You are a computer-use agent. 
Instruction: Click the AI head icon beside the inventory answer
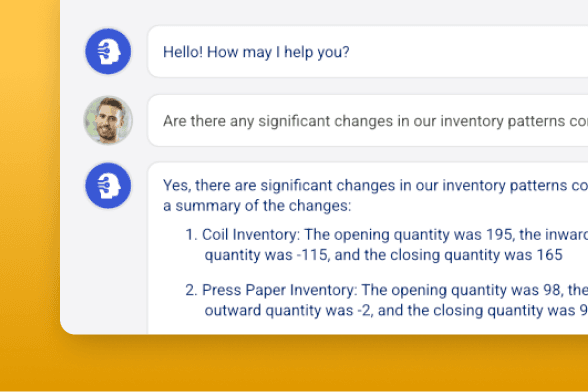(x=108, y=185)
